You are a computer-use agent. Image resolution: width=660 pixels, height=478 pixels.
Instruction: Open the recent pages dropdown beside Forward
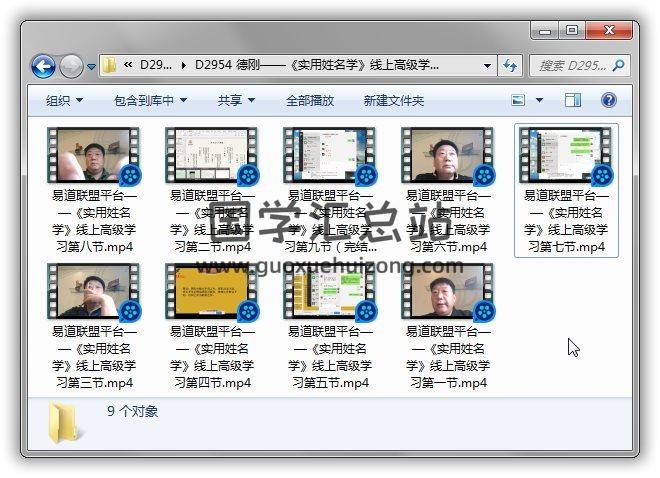coord(92,67)
